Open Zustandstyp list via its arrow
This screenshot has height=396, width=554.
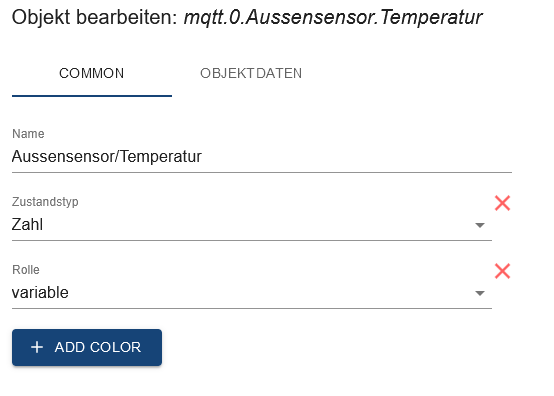pyautogui.click(x=479, y=225)
